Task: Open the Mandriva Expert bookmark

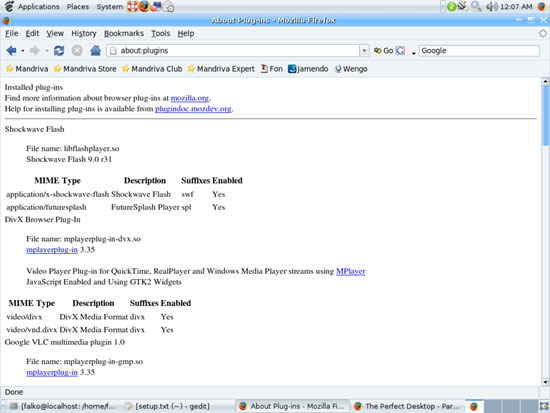Action: coord(221,69)
